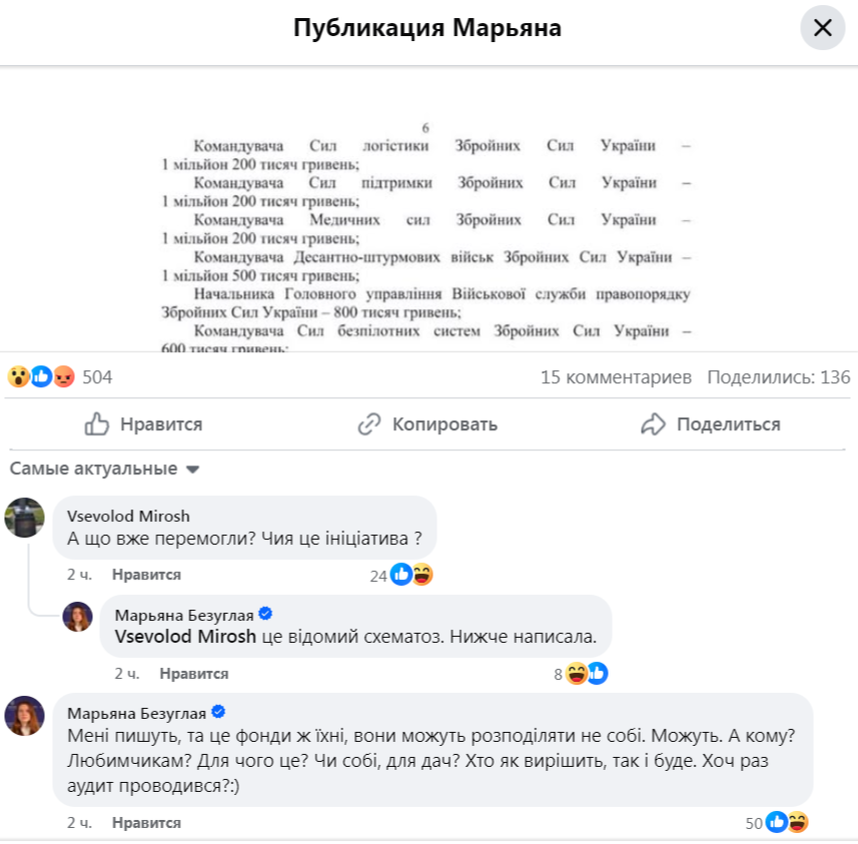Click Марьяна Безуглая's avatar thumbnail
Image resolution: width=858 pixels, height=844 pixels.
(22, 716)
